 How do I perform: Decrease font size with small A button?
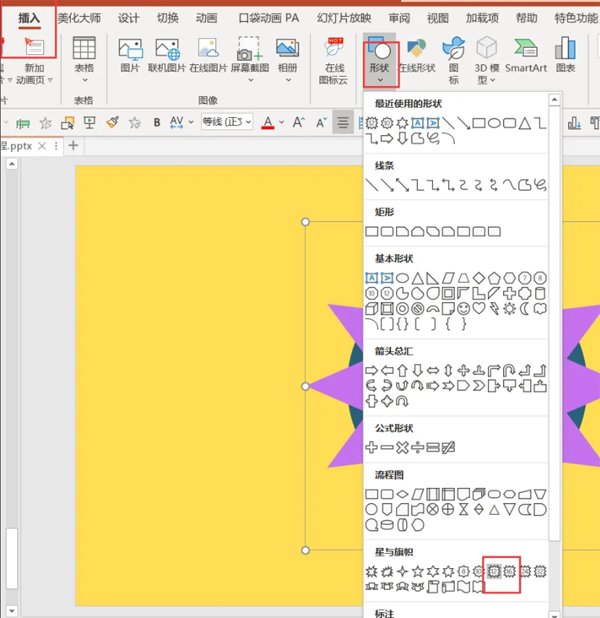click(322, 123)
